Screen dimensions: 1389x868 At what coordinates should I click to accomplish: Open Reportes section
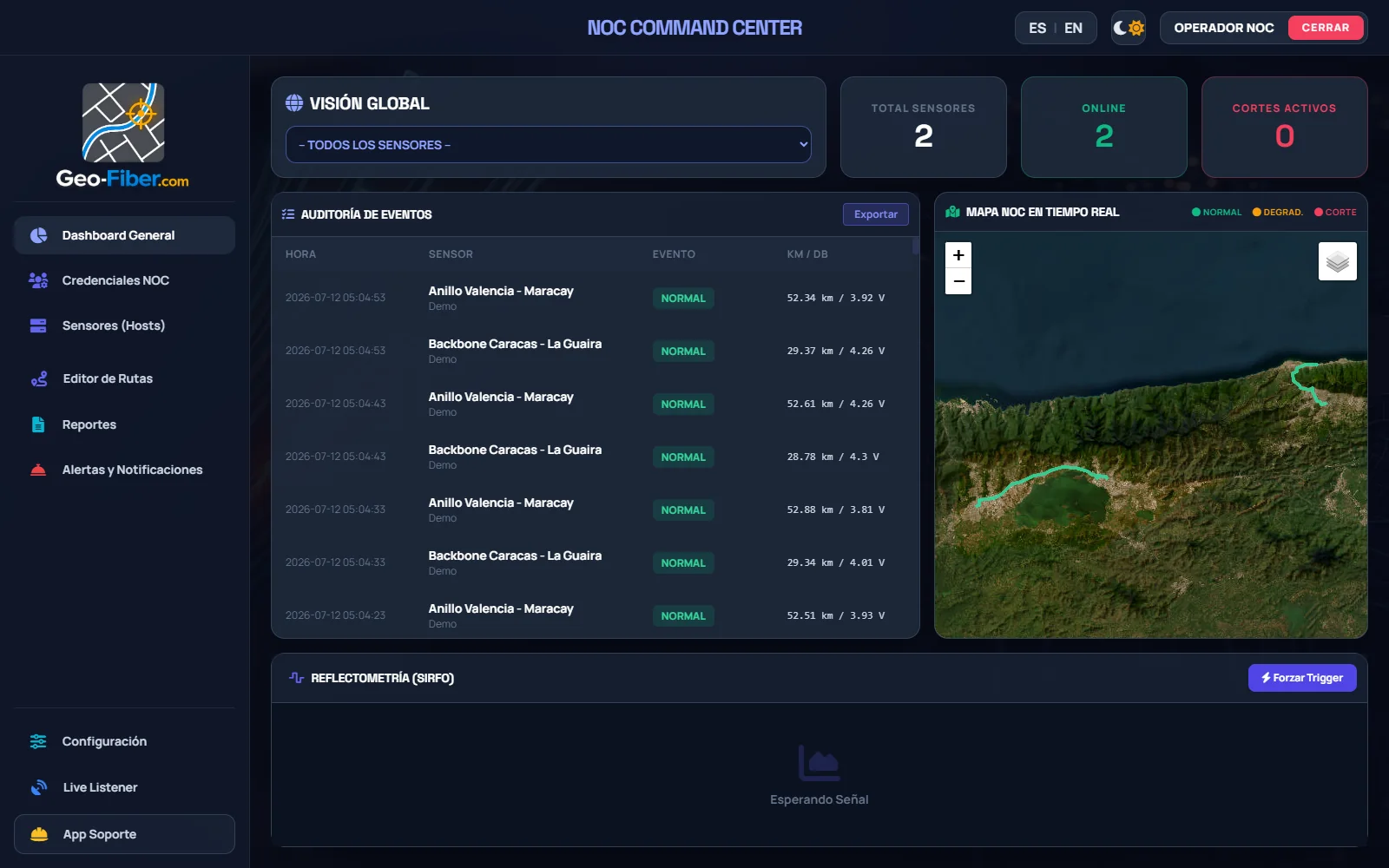coord(124,424)
